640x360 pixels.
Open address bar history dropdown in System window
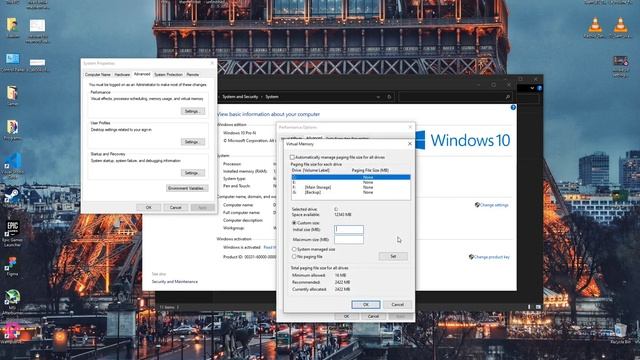pos(378,97)
